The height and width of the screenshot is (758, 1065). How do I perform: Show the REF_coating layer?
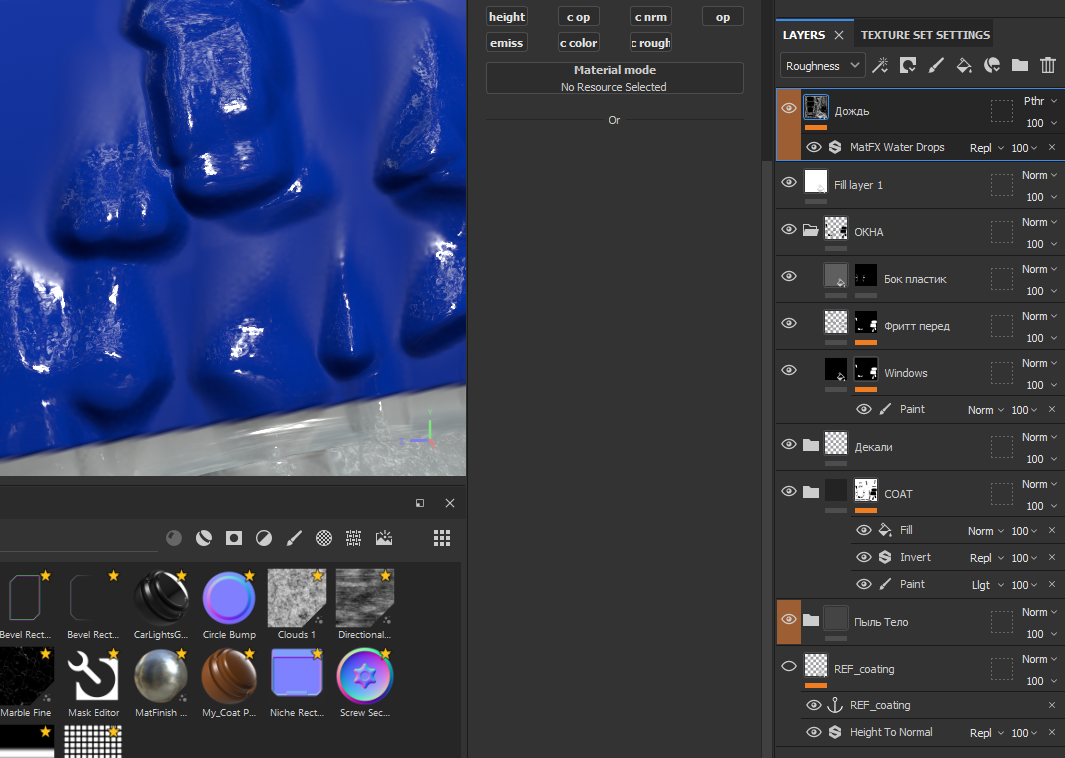pos(789,667)
